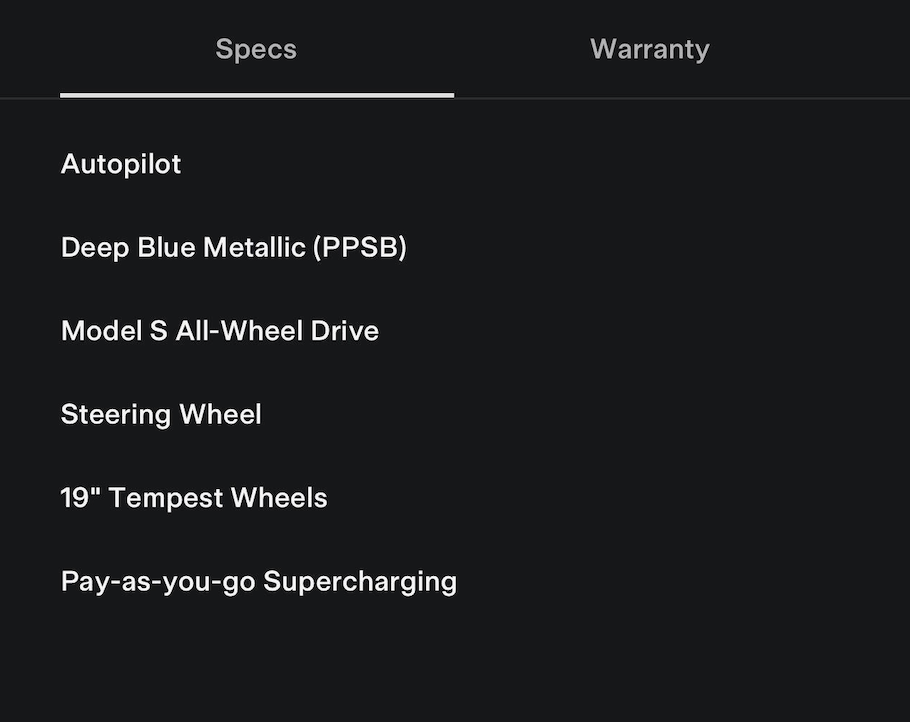Click the PPSB paint code text
Viewport: 910px width, 722px height.
(x=360, y=247)
